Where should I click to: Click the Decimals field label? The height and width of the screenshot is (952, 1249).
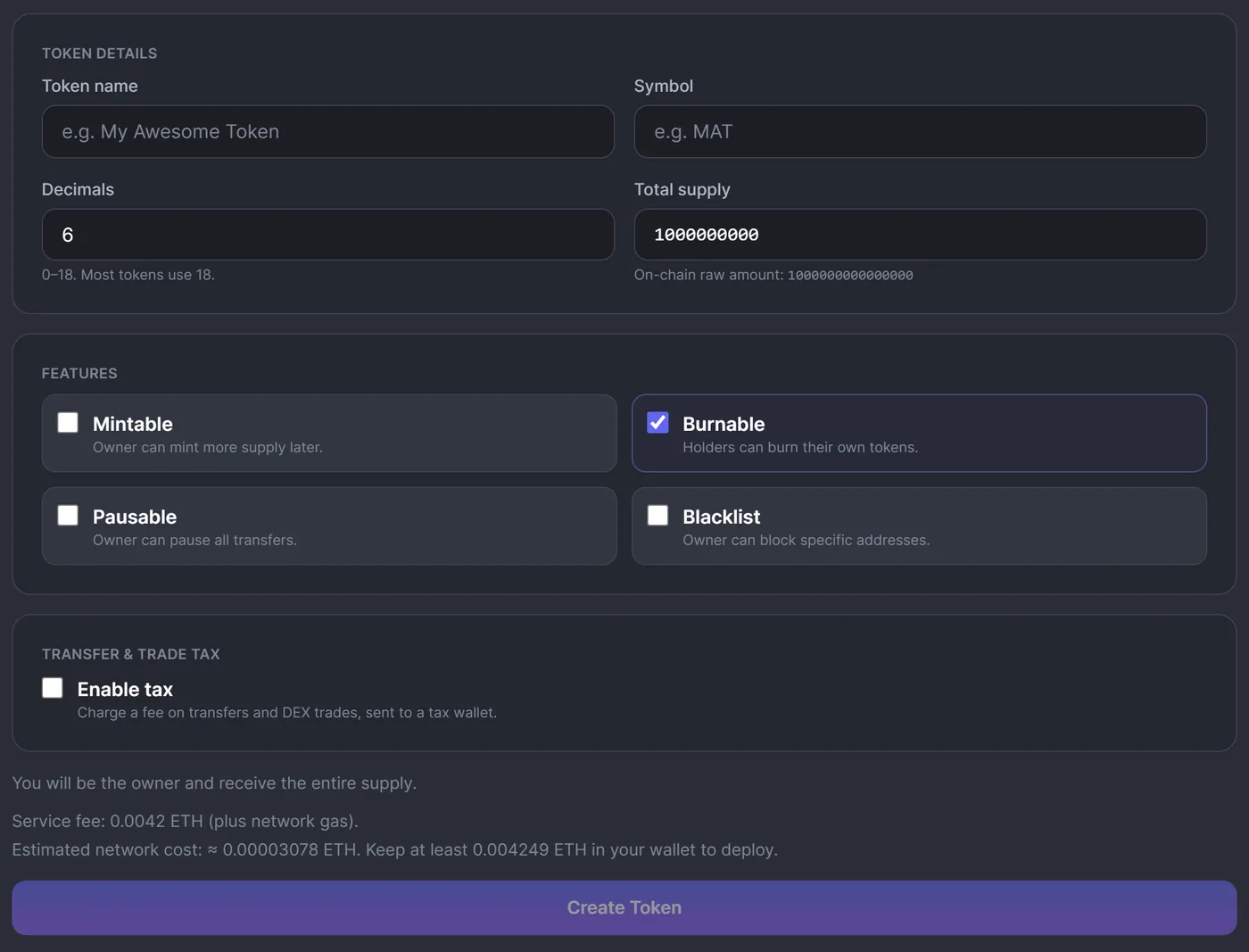click(x=78, y=189)
